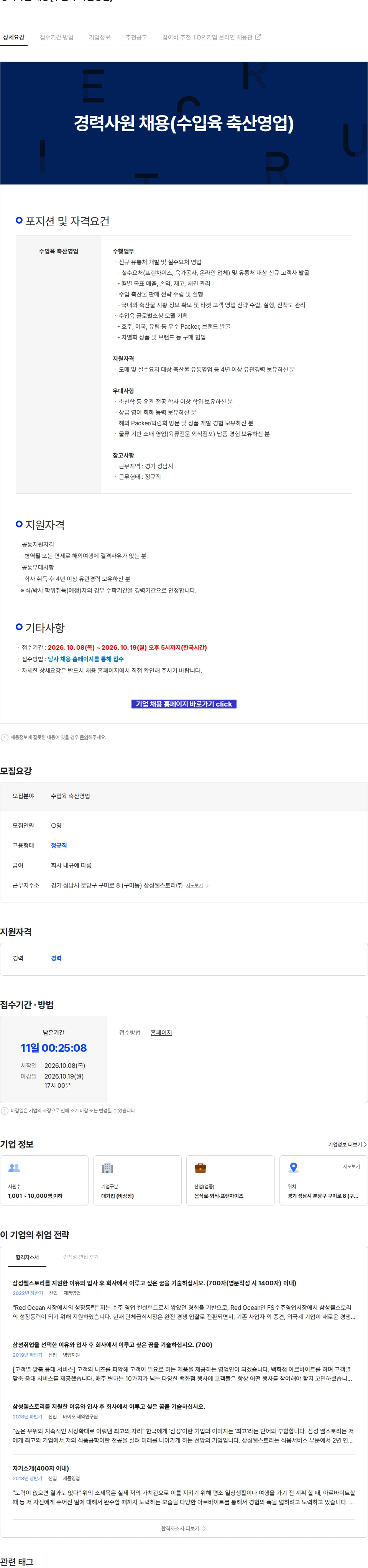
Task: Click the 회사 내규에 따름 salary text
Action: pos(71,865)
